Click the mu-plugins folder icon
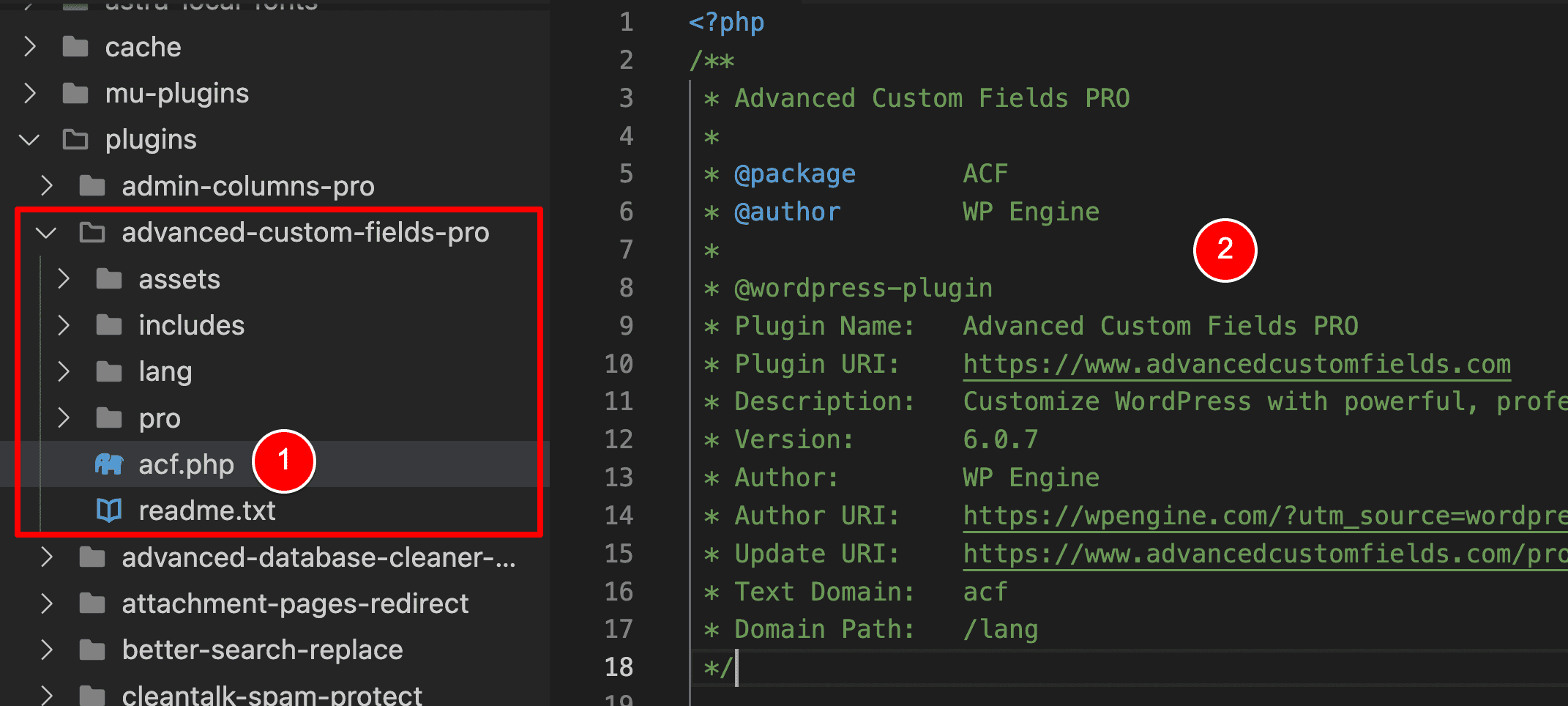 pyautogui.click(x=75, y=93)
